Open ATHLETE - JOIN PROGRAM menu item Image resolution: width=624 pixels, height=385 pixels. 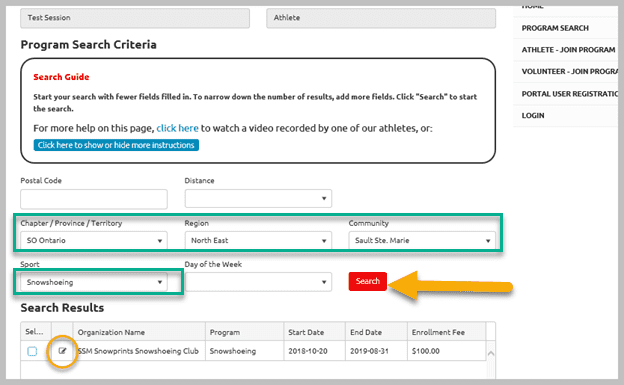tap(568, 50)
